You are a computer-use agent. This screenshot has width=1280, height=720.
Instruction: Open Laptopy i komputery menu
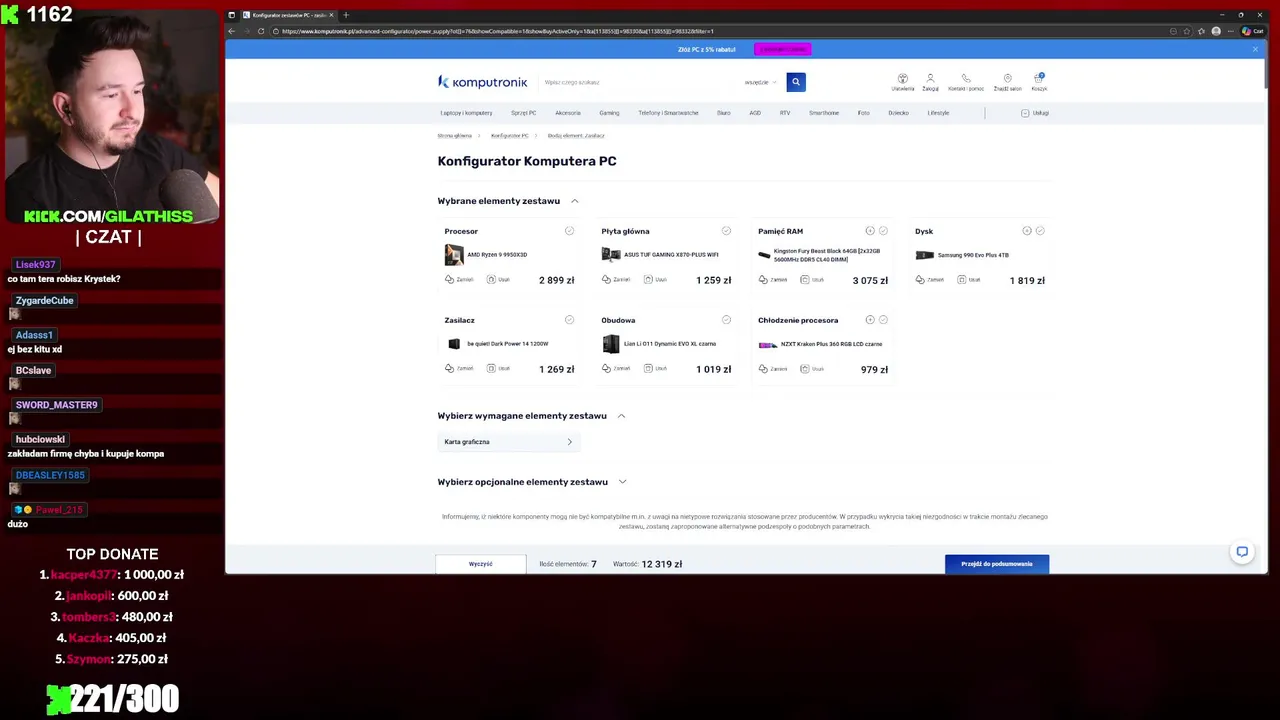tap(466, 113)
